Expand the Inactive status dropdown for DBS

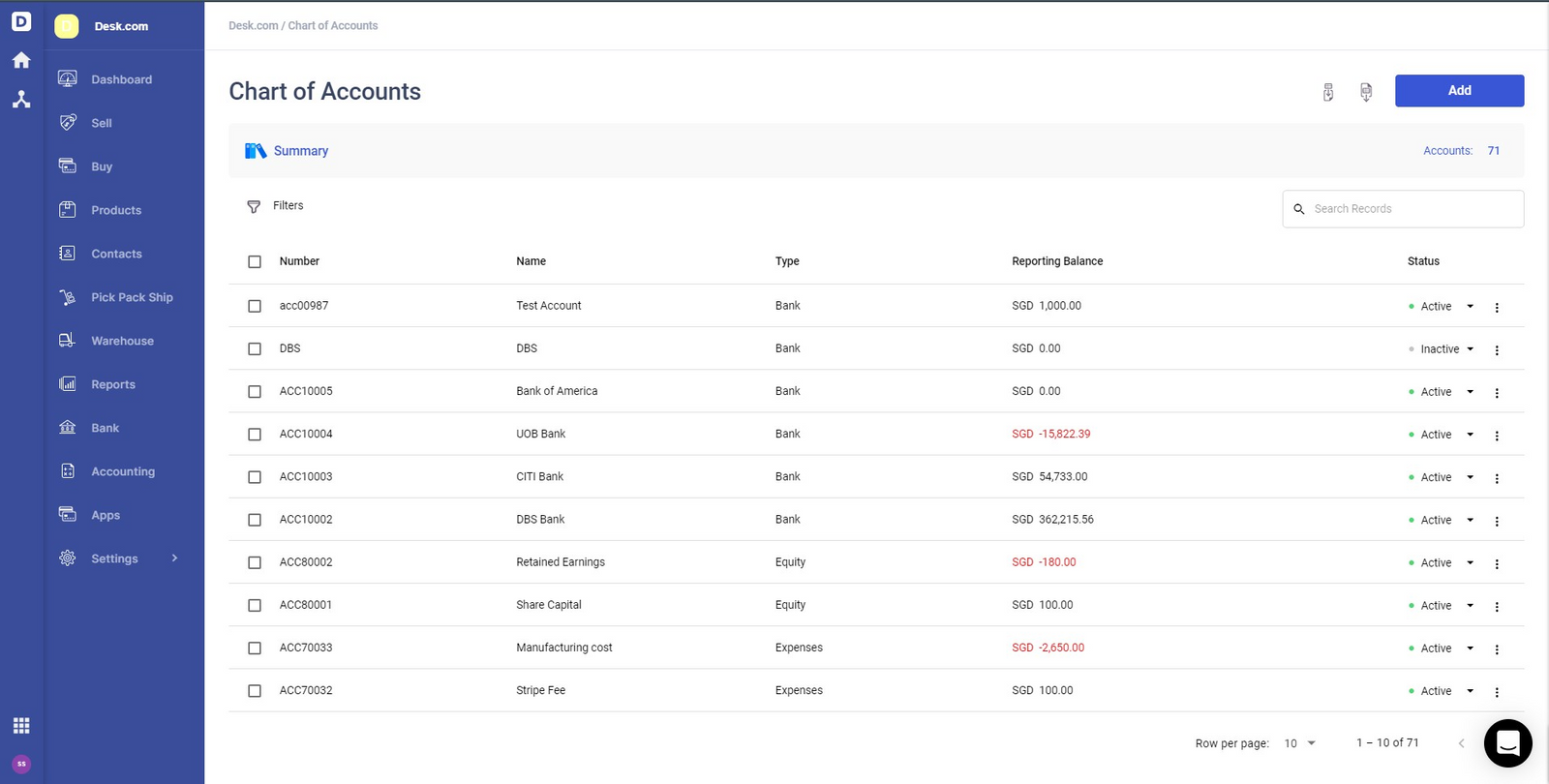pos(1470,349)
